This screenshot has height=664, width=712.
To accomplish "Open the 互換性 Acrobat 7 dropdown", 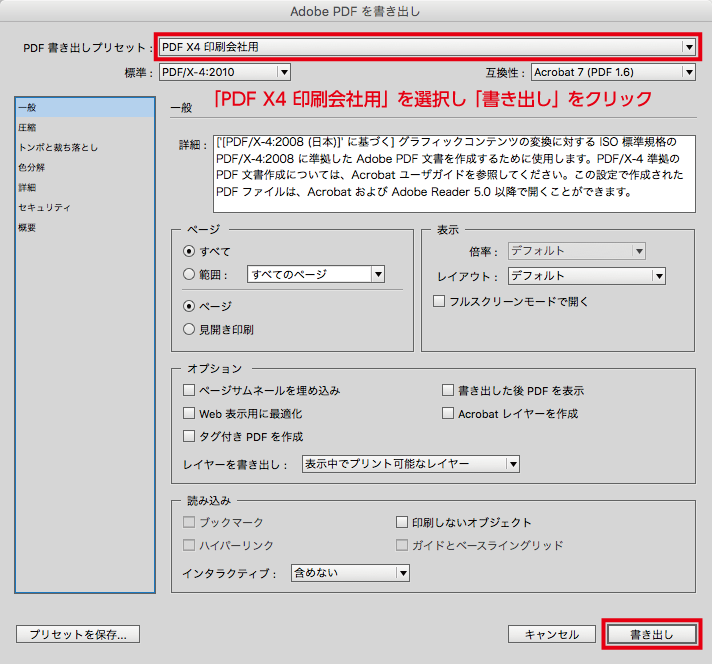I will point(613,72).
